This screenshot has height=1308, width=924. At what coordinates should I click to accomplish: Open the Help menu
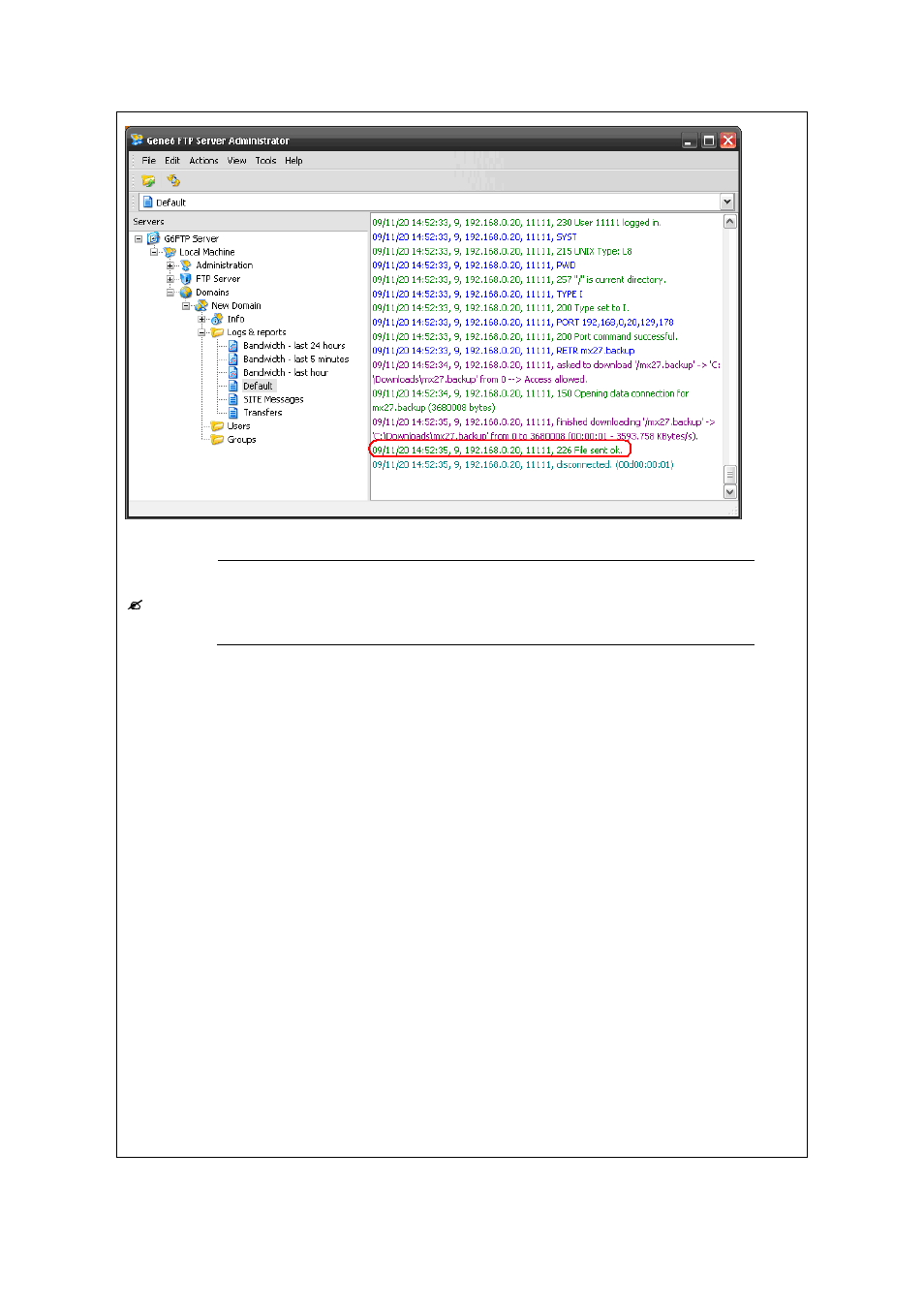click(293, 161)
